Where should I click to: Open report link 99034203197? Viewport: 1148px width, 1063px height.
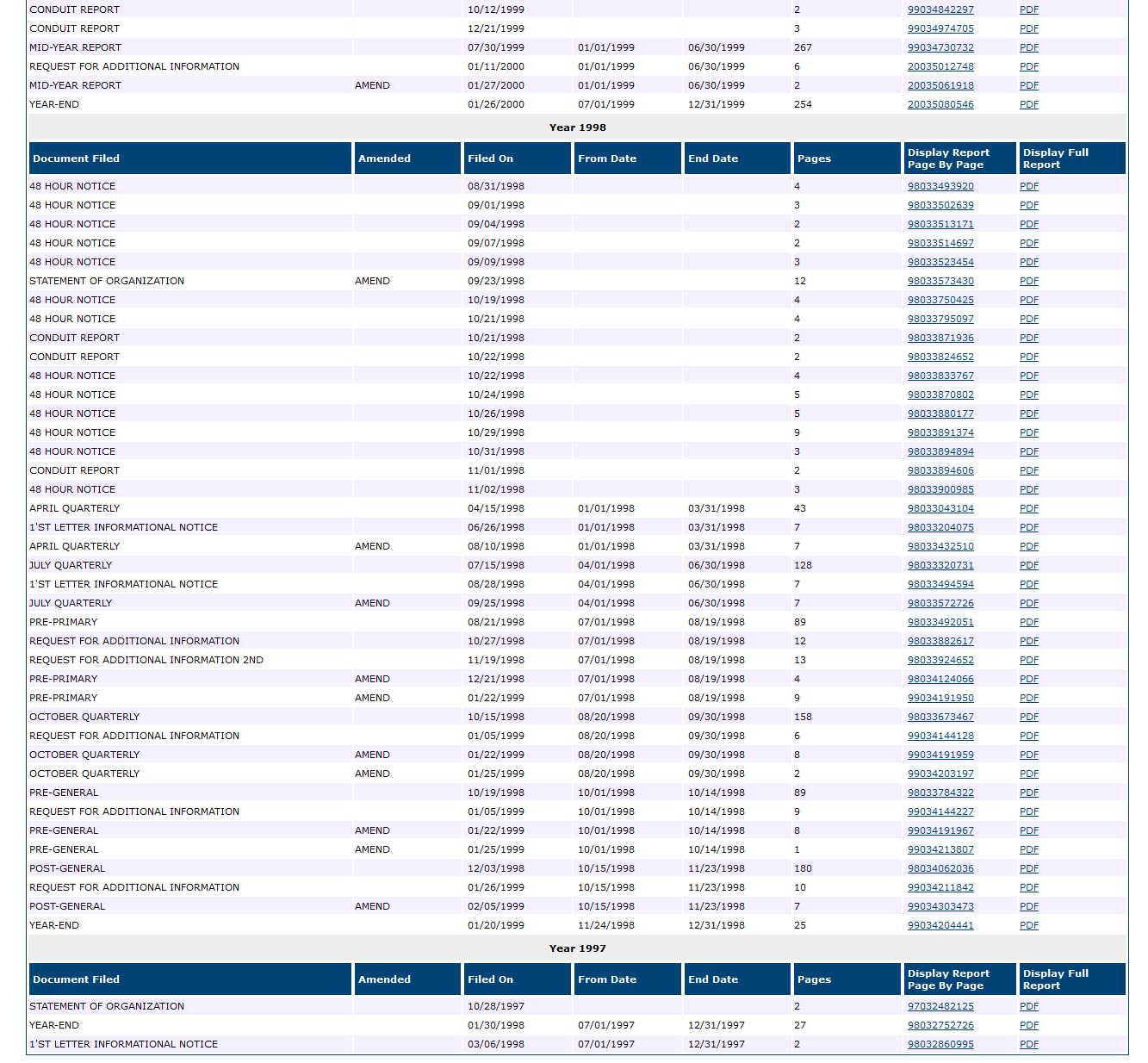940,774
